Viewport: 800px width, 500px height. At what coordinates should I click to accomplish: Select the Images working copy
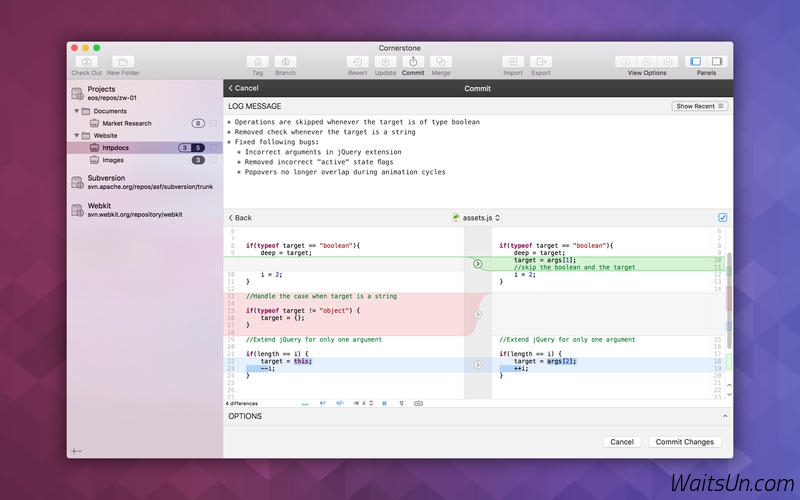[x=113, y=160]
